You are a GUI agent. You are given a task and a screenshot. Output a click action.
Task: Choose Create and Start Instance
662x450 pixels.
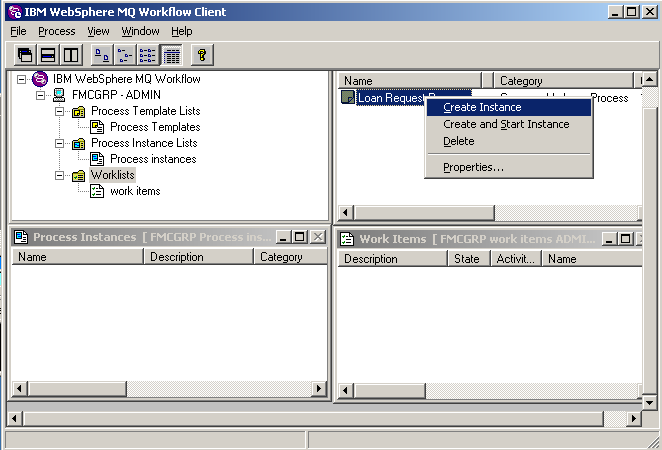[506, 124]
